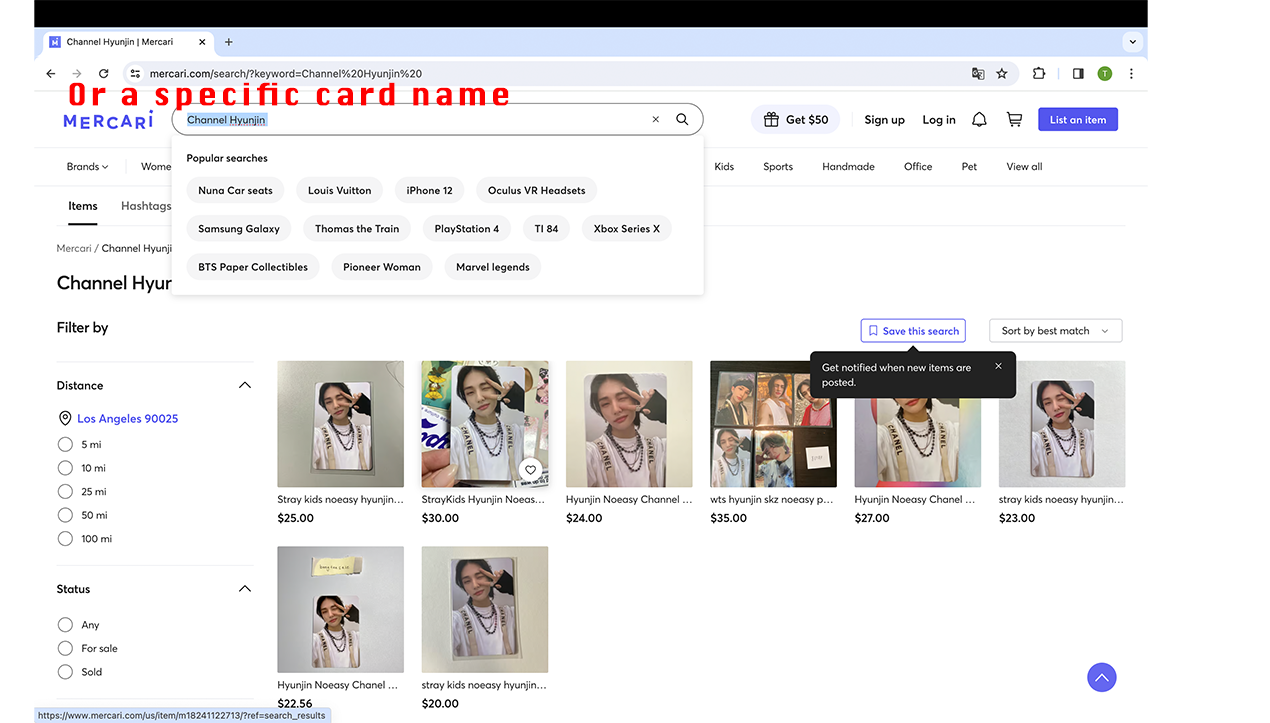
Task: Expand the Brands menu
Action: click(88, 166)
